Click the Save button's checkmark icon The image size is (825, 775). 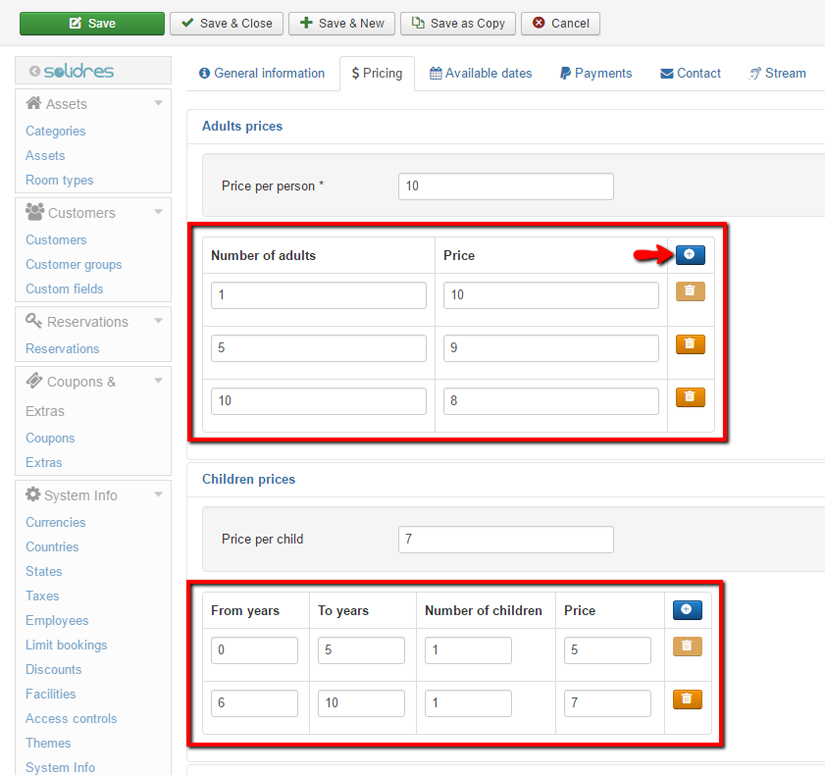tap(74, 23)
